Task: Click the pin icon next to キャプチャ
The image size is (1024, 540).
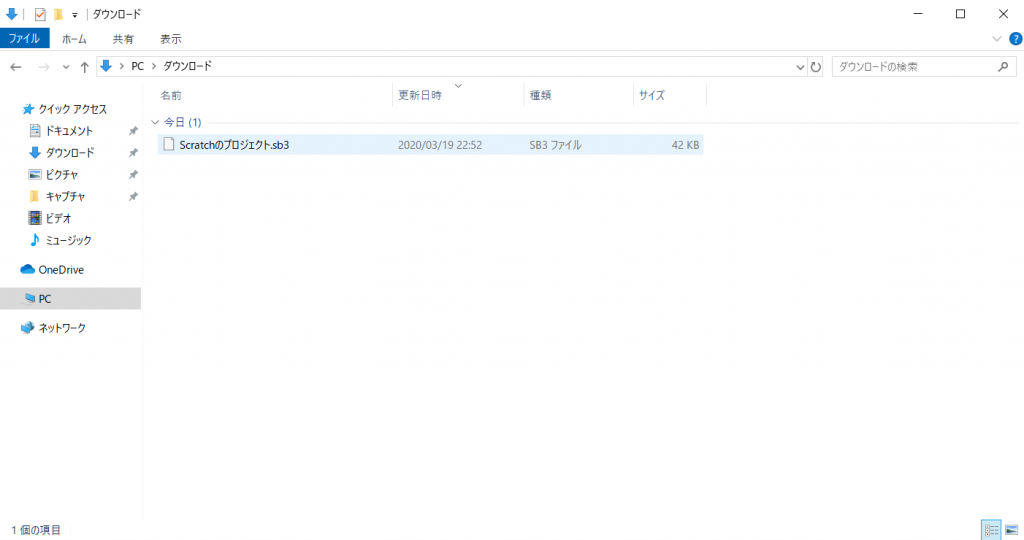Action: coord(133,197)
